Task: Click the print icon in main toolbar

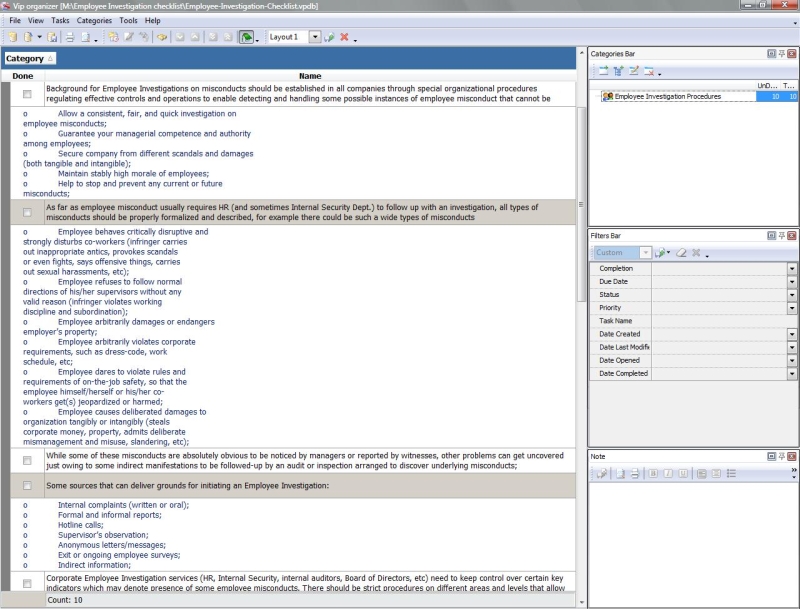Action: click(x=70, y=37)
